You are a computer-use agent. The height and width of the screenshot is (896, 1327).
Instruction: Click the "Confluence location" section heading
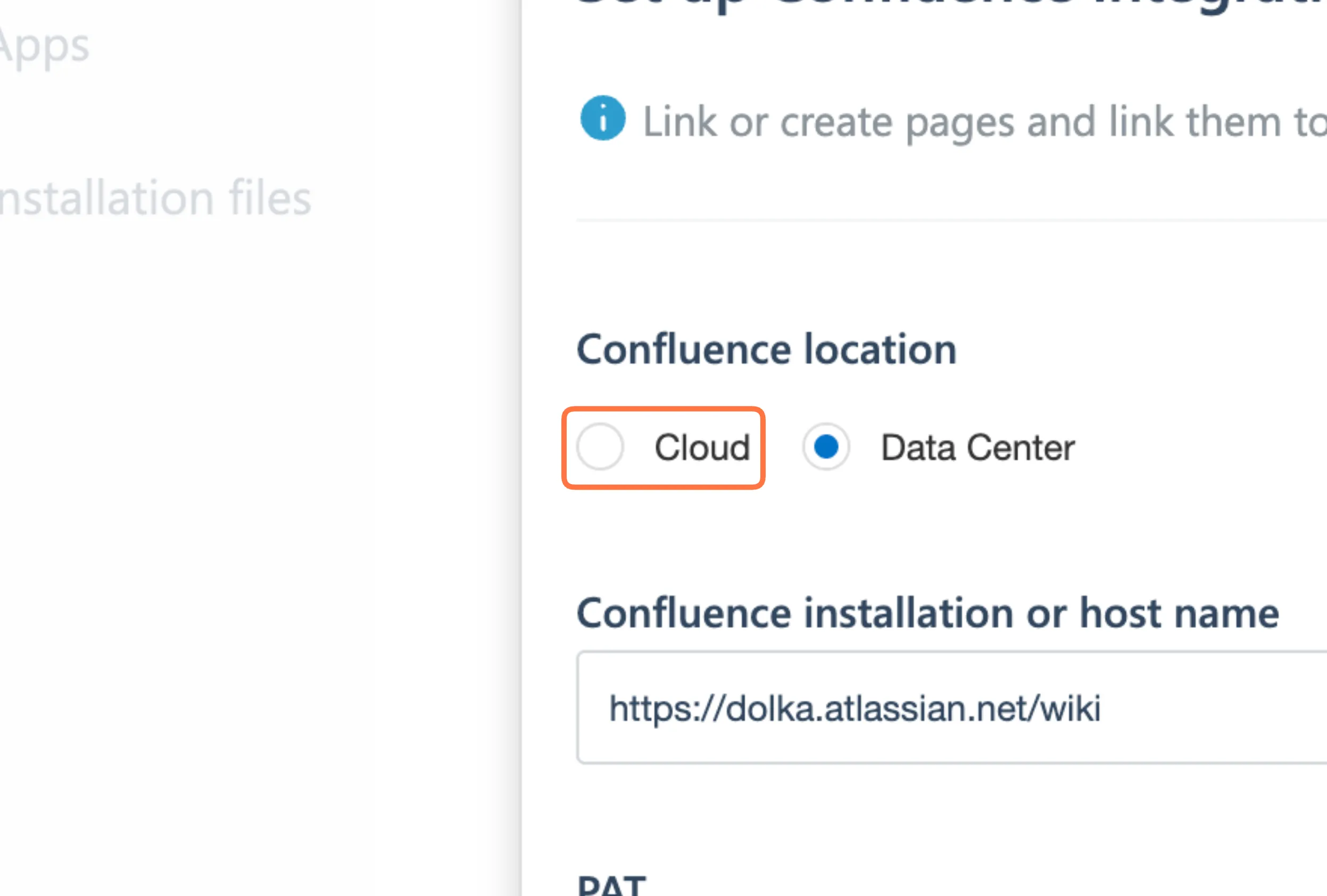(766, 349)
